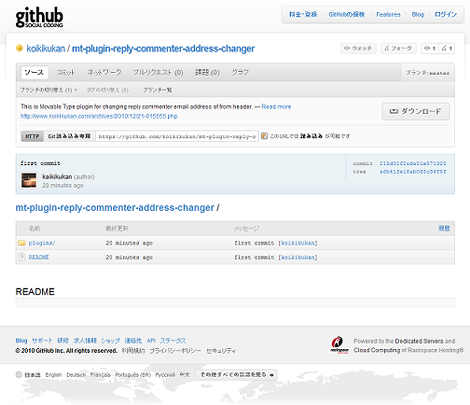The height and width of the screenshot is (405, 470).
Task: Click the GitHub Social Coding logo
Action: point(39,17)
